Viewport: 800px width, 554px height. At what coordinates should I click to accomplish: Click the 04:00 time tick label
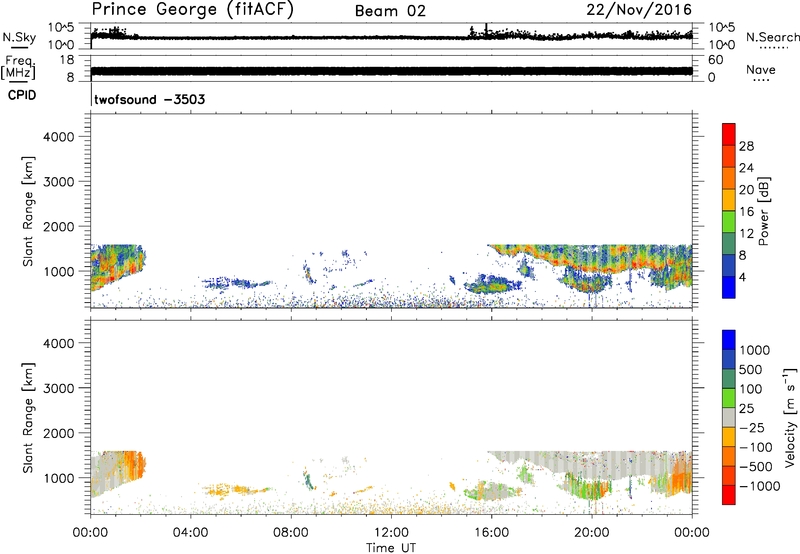click(190, 533)
